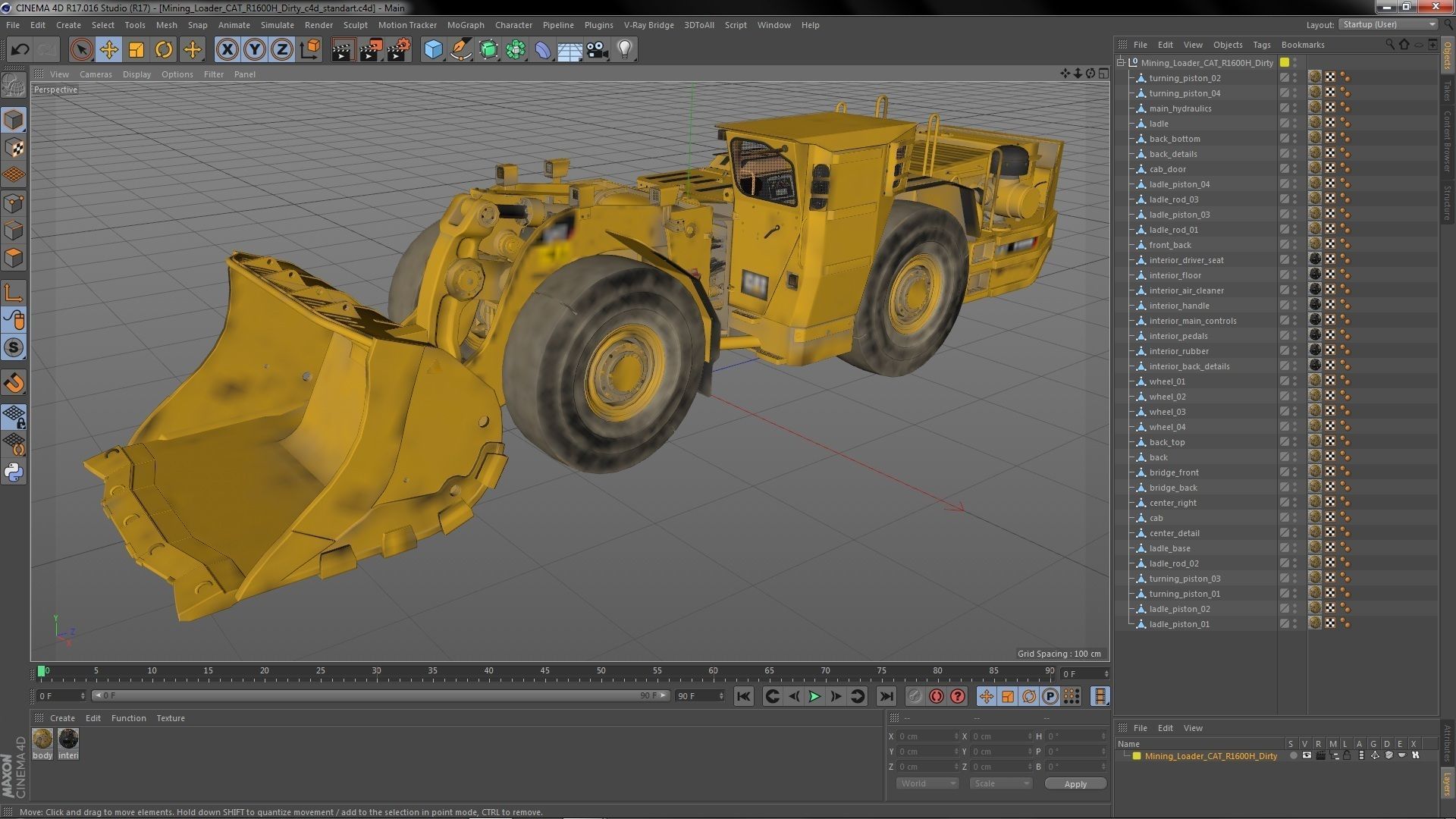
Task: Select the Rotate tool in top toolbar
Action: click(164, 50)
